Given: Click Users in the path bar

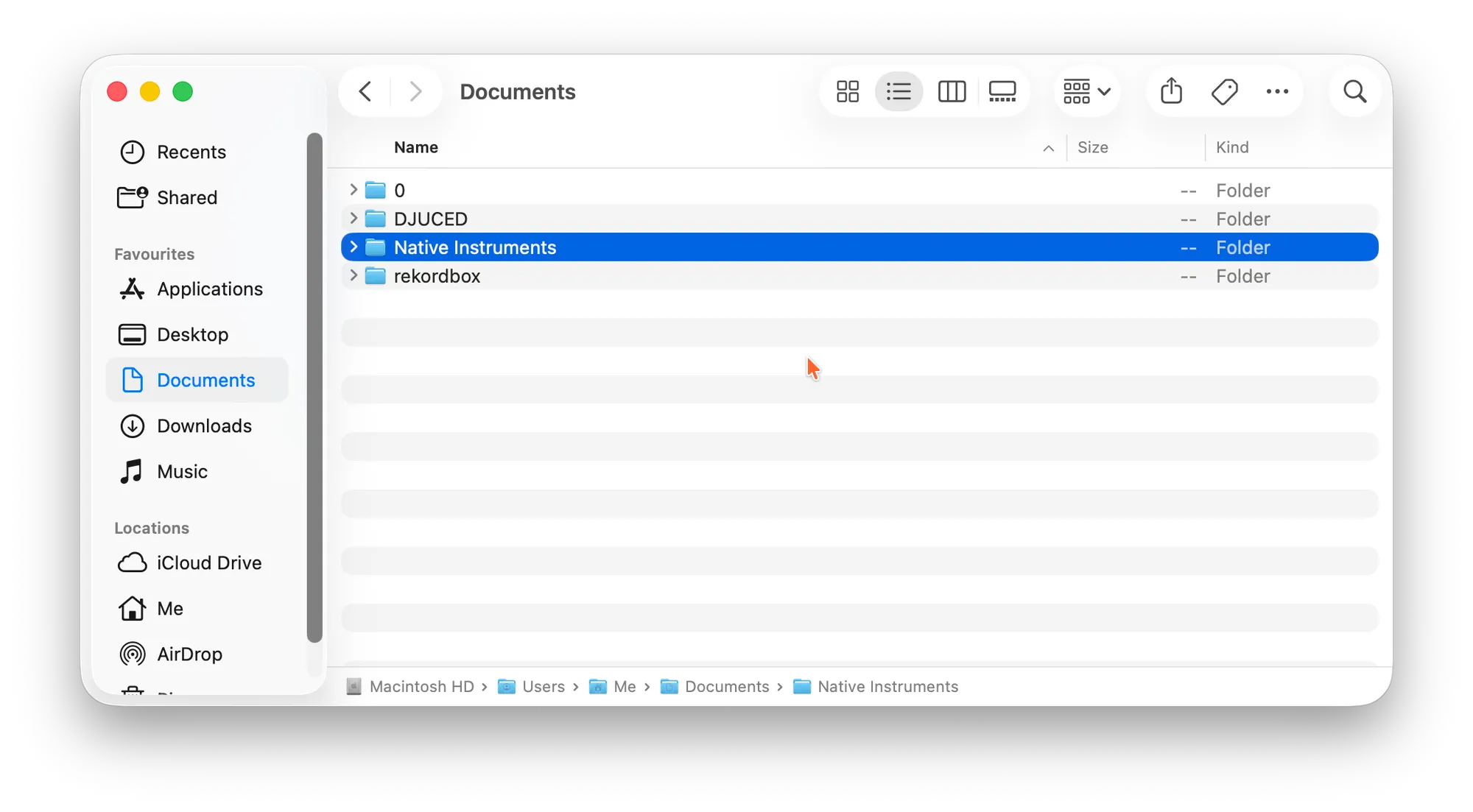Looking at the screenshot, I should (x=543, y=687).
